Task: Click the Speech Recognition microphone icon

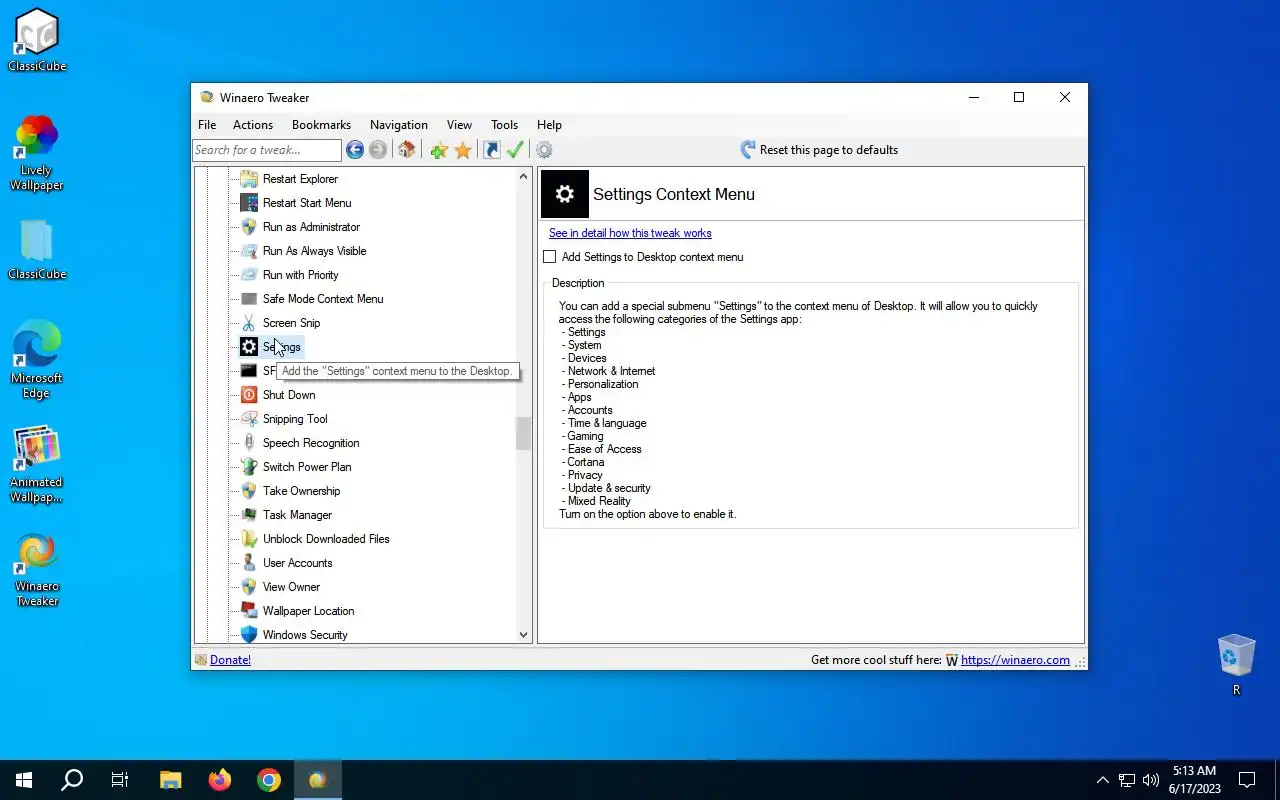Action: click(249, 443)
